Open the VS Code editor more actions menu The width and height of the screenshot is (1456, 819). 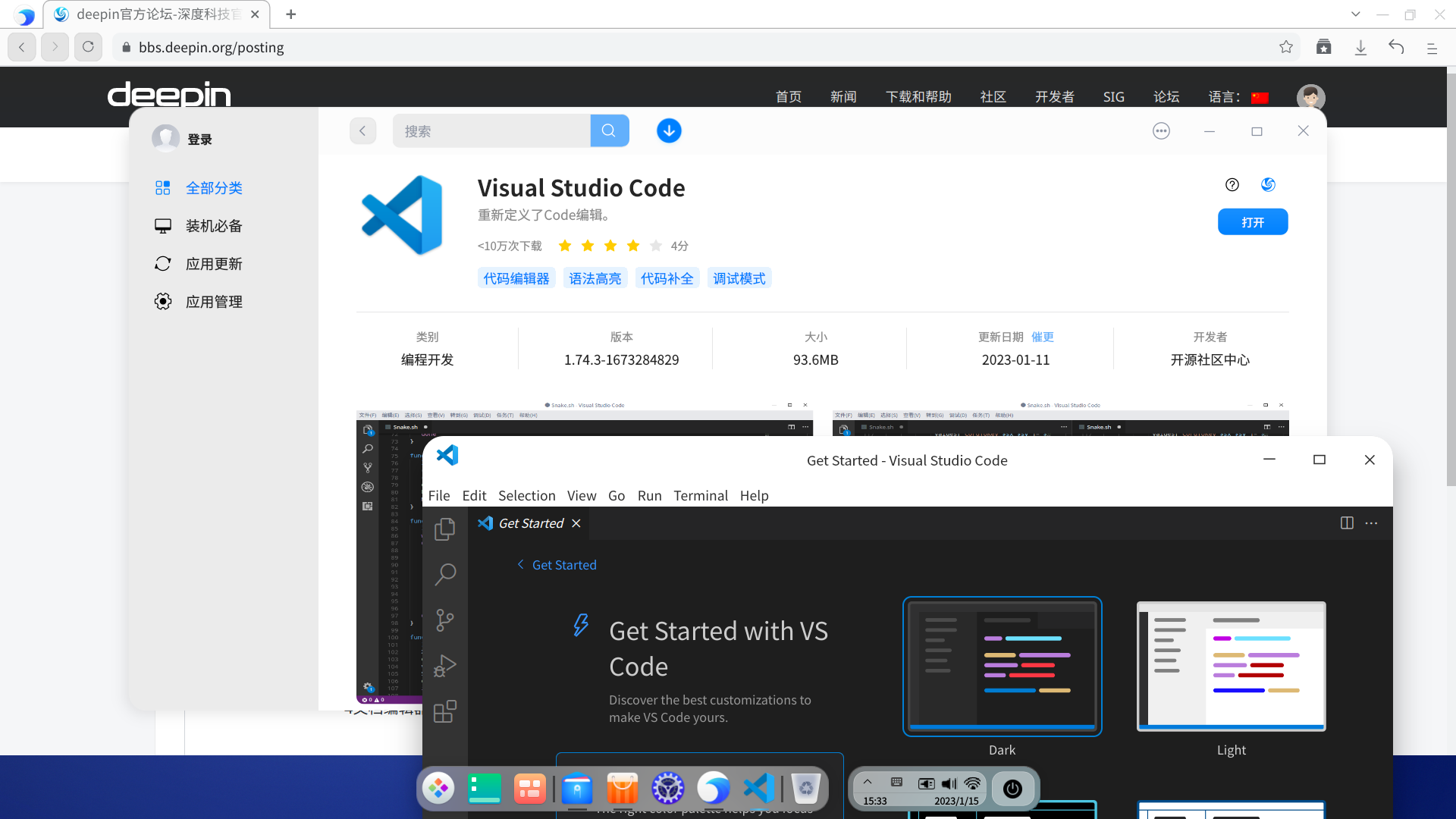pos(1371,523)
